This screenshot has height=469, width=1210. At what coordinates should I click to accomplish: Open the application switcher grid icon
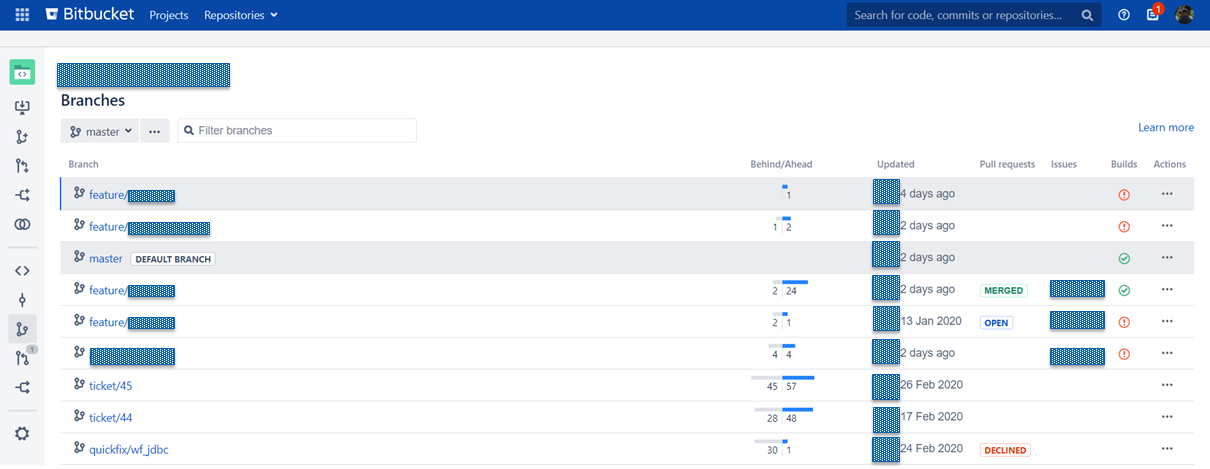[22, 15]
